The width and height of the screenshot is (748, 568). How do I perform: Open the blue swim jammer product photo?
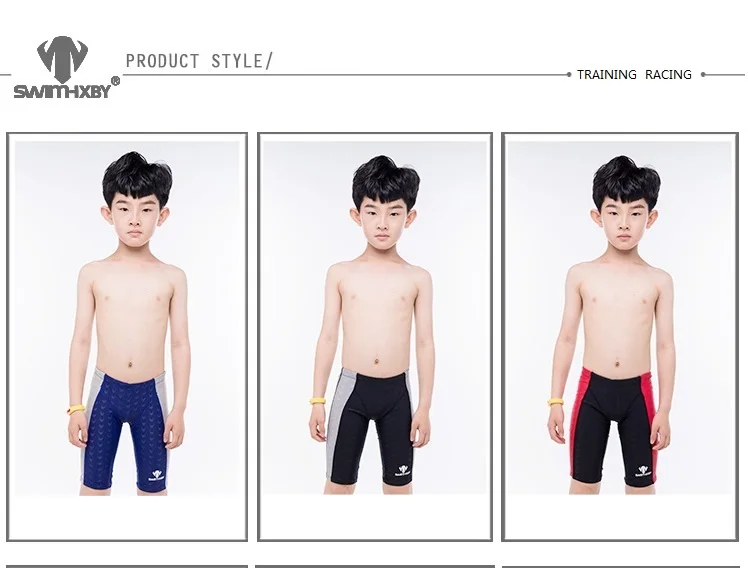(x=127, y=318)
